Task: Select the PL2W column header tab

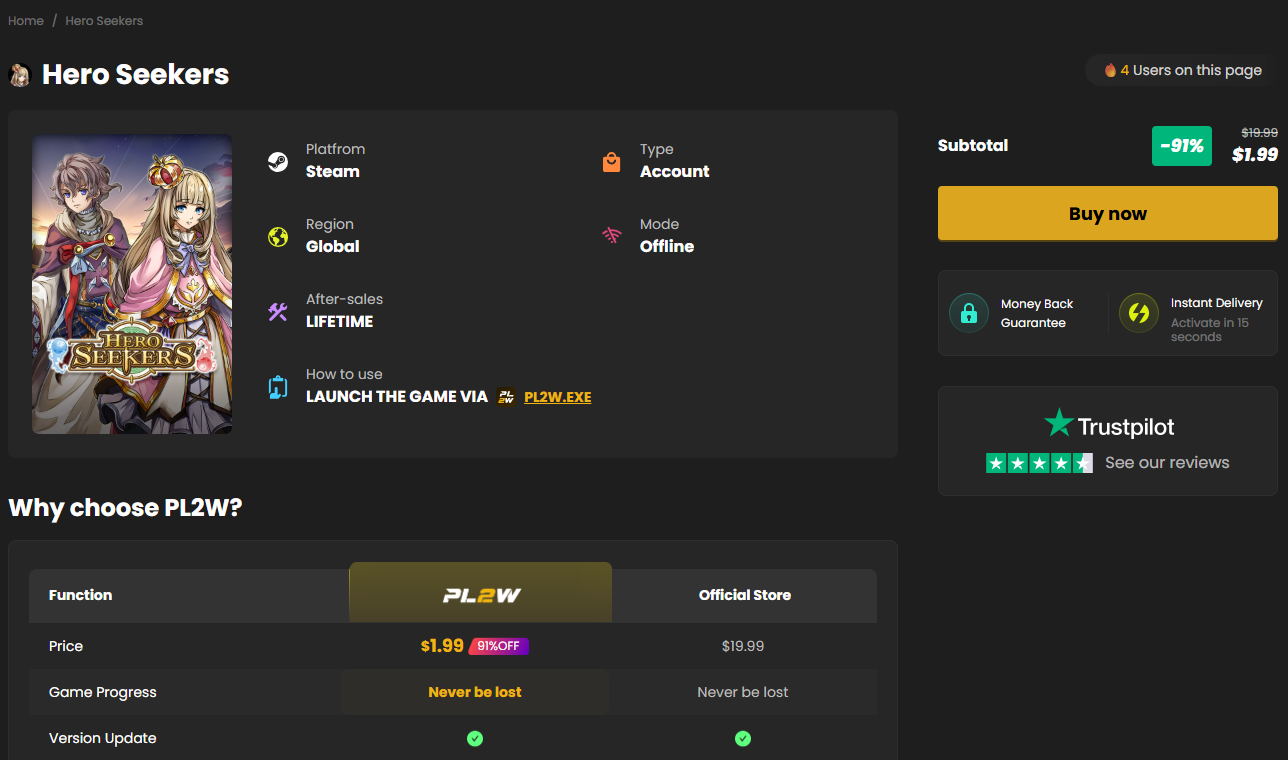Action: coord(480,593)
